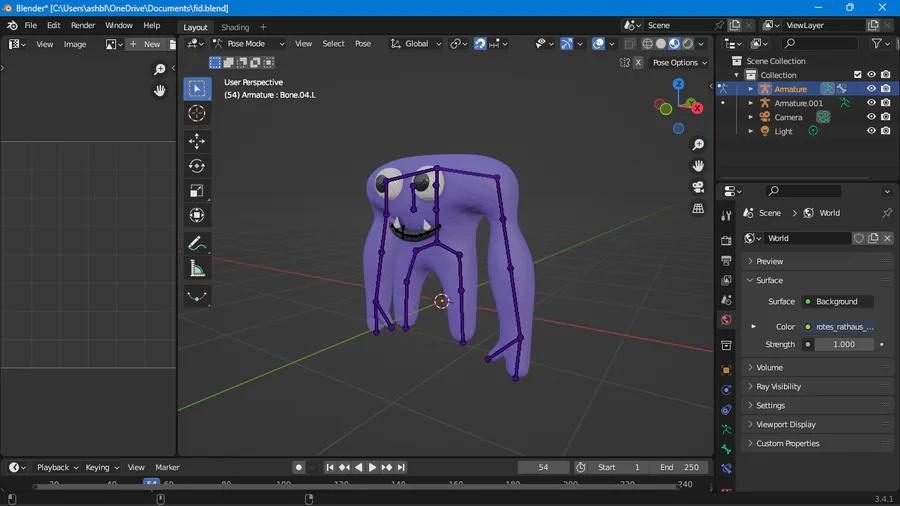This screenshot has height=506, width=900.
Task: Activate the Scale tool
Action: point(197,191)
